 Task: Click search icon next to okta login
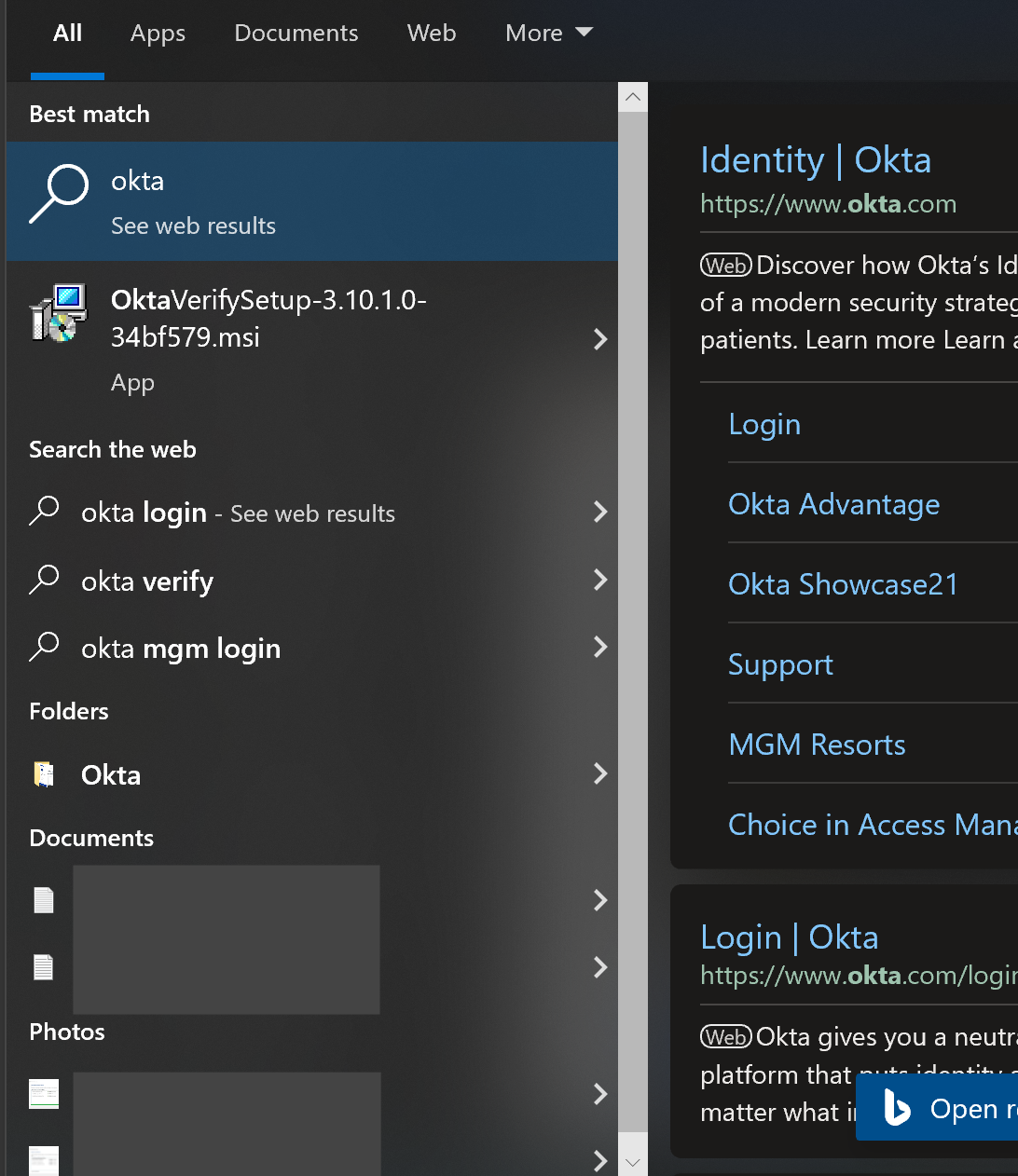click(x=44, y=511)
